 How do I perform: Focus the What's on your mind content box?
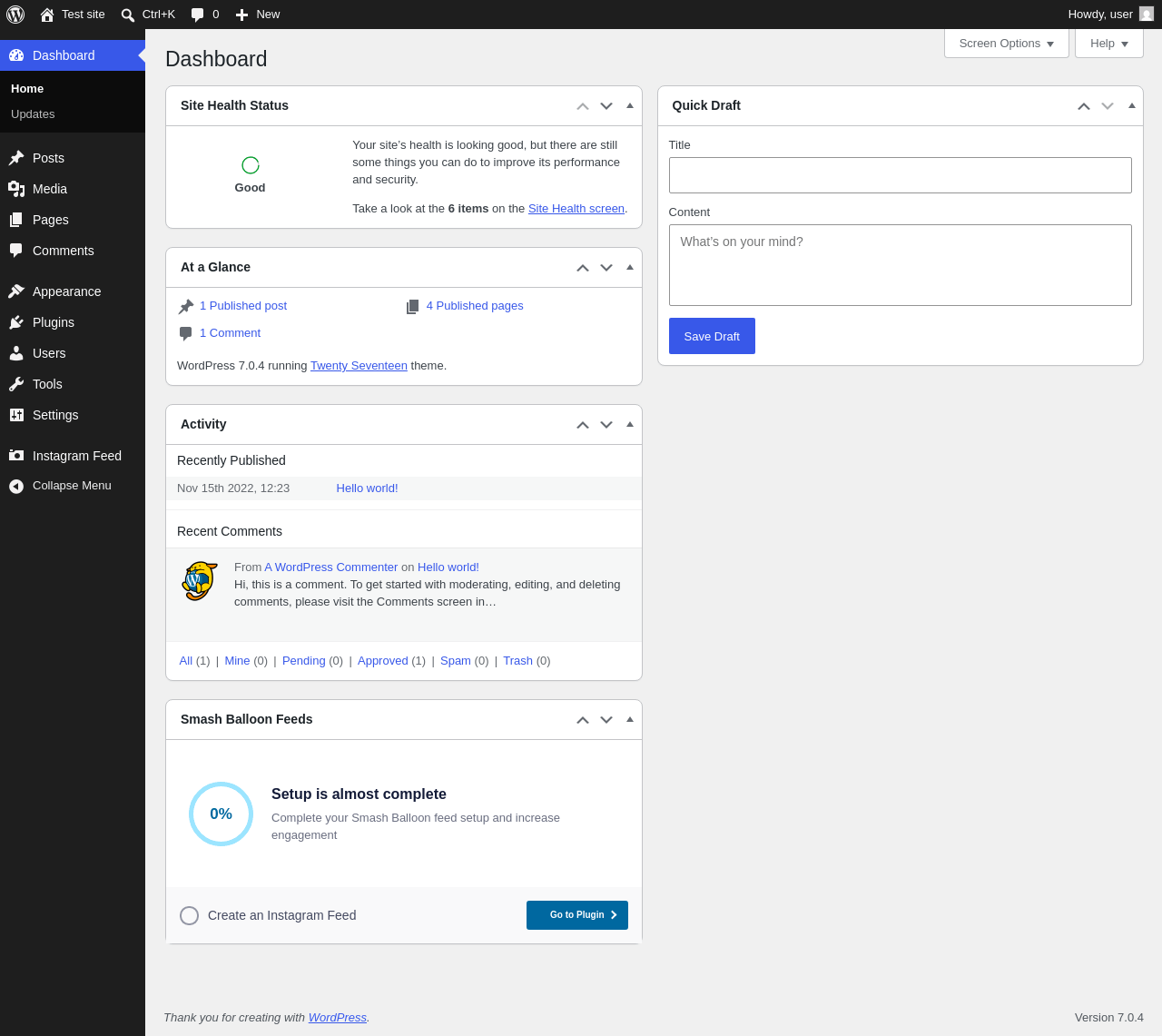pyautogui.click(x=901, y=265)
